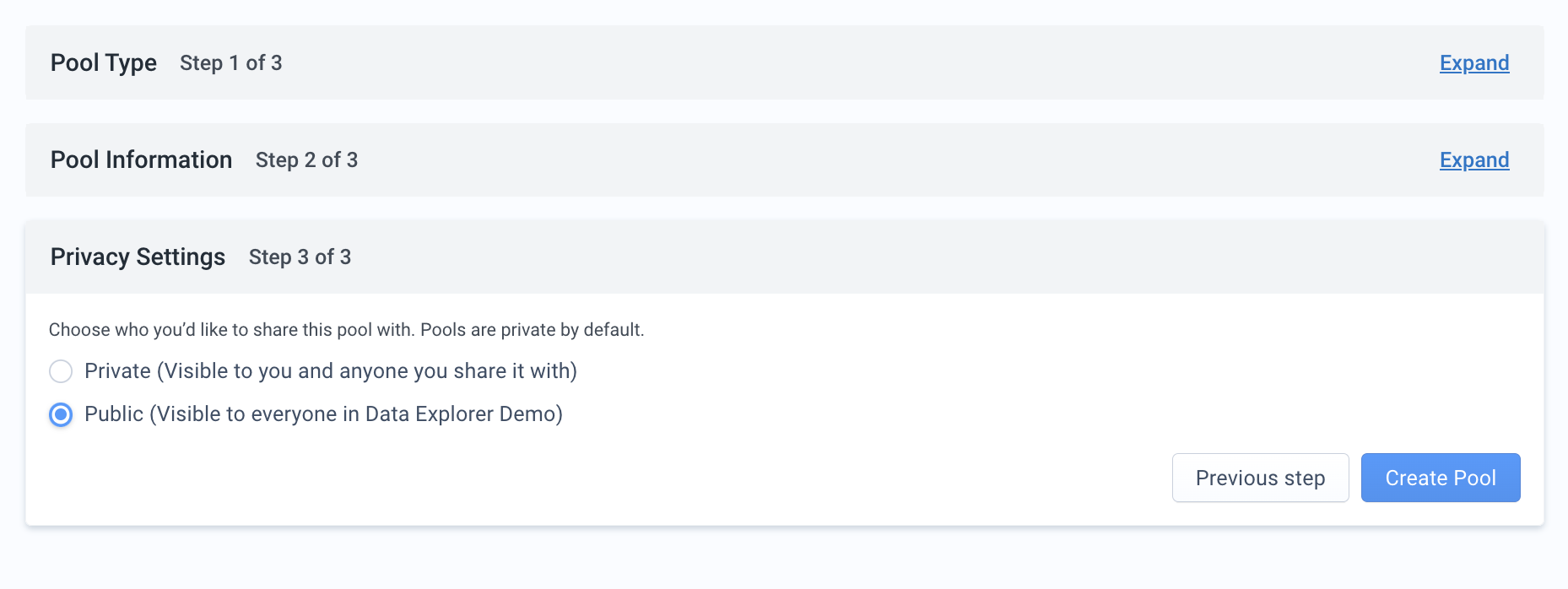Select the Public radio button
This screenshot has height=589, width=1568.
61,414
